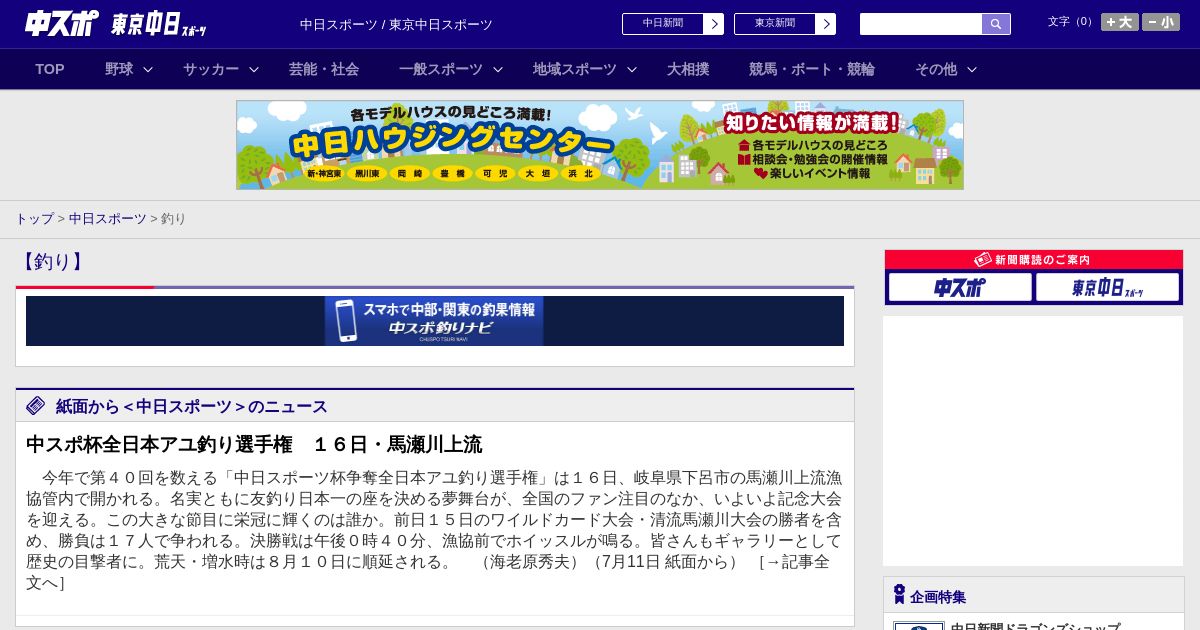Expand the 地域スポーツ dropdown chevron
Image resolution: width=1200 pixels, height=630 pixels.
(632, 69)
